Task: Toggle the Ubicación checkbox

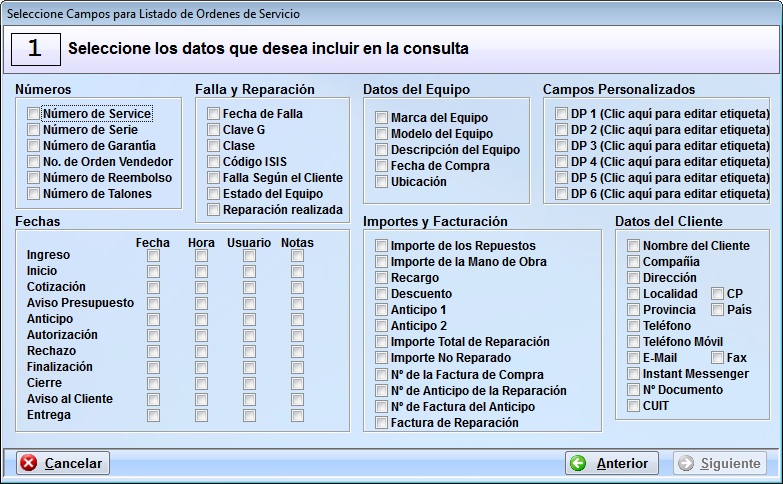Action: coord(382,182)
